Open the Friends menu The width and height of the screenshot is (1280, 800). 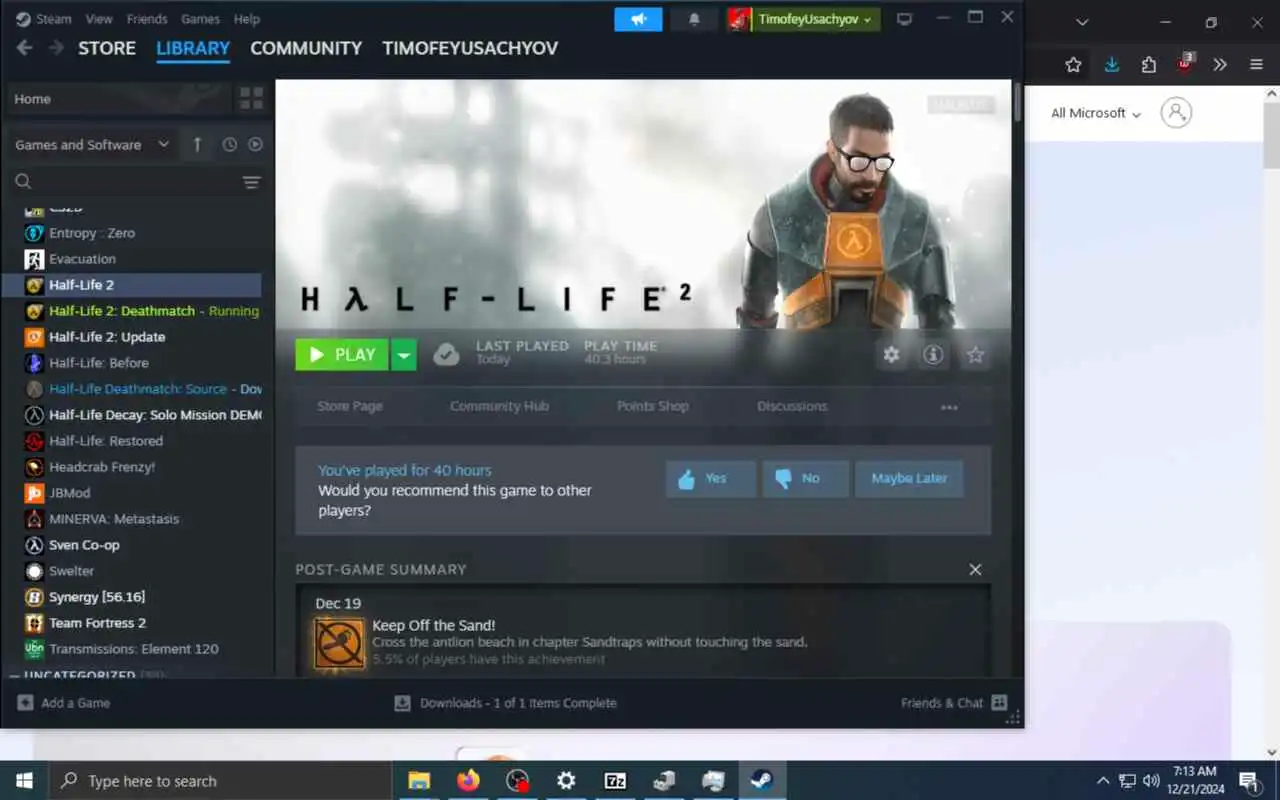(x=147, y=19)
